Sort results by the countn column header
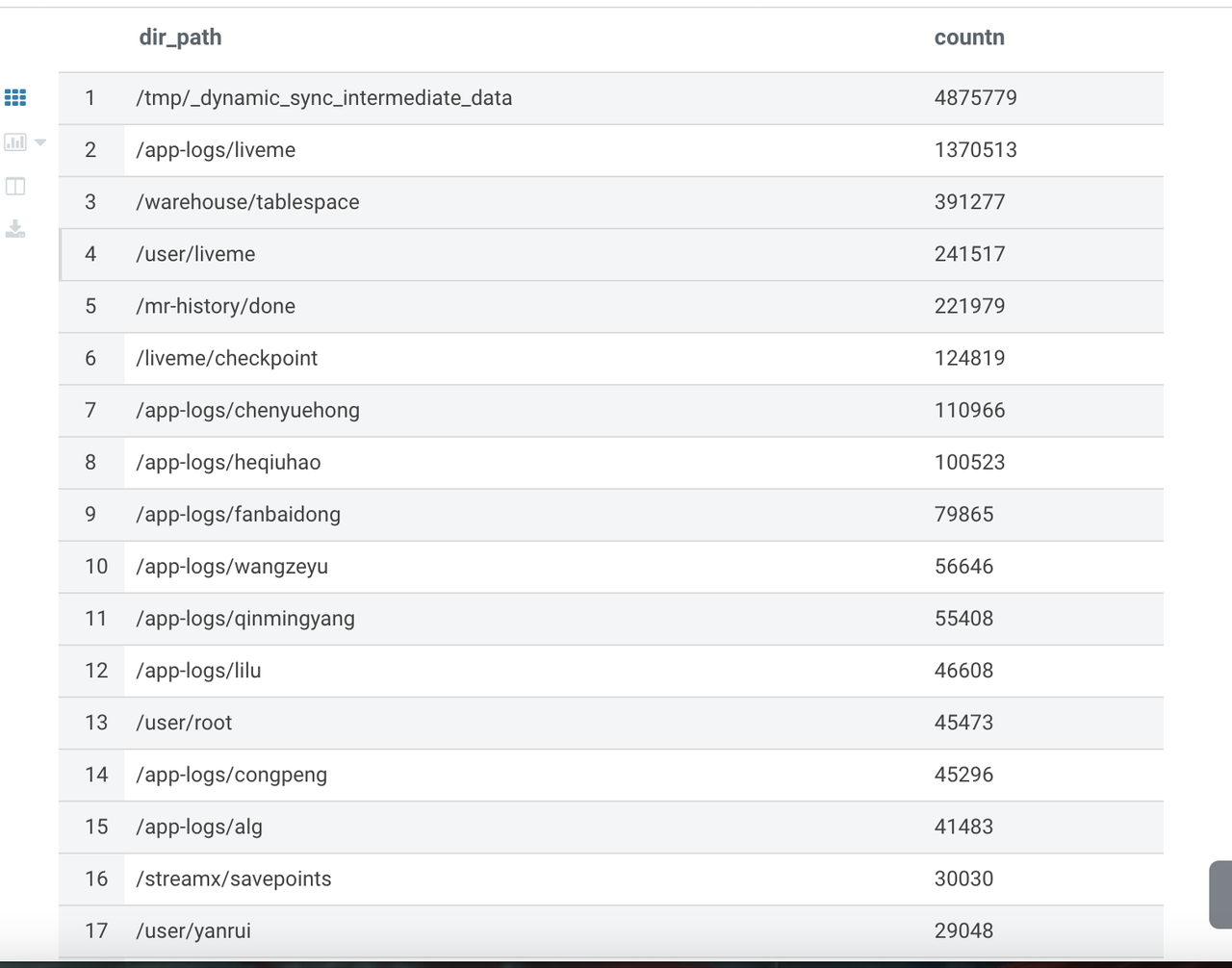This screenshot has width=1232, height=968. point(969,37)
